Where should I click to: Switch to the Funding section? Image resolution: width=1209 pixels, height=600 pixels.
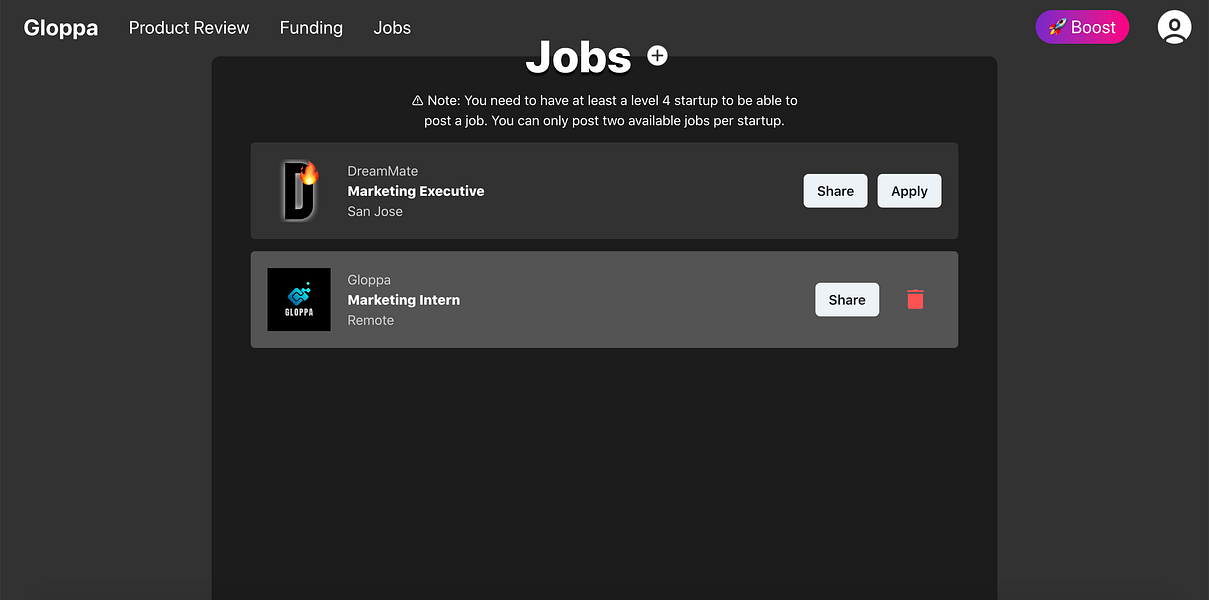[311, 27]
